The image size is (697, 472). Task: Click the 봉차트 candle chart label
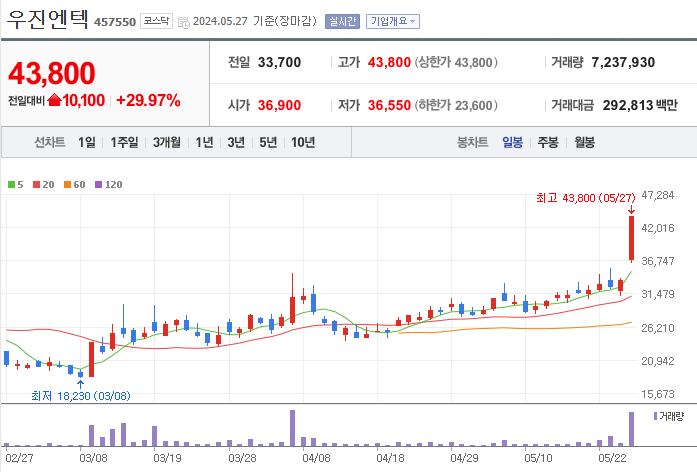(473, 142)
